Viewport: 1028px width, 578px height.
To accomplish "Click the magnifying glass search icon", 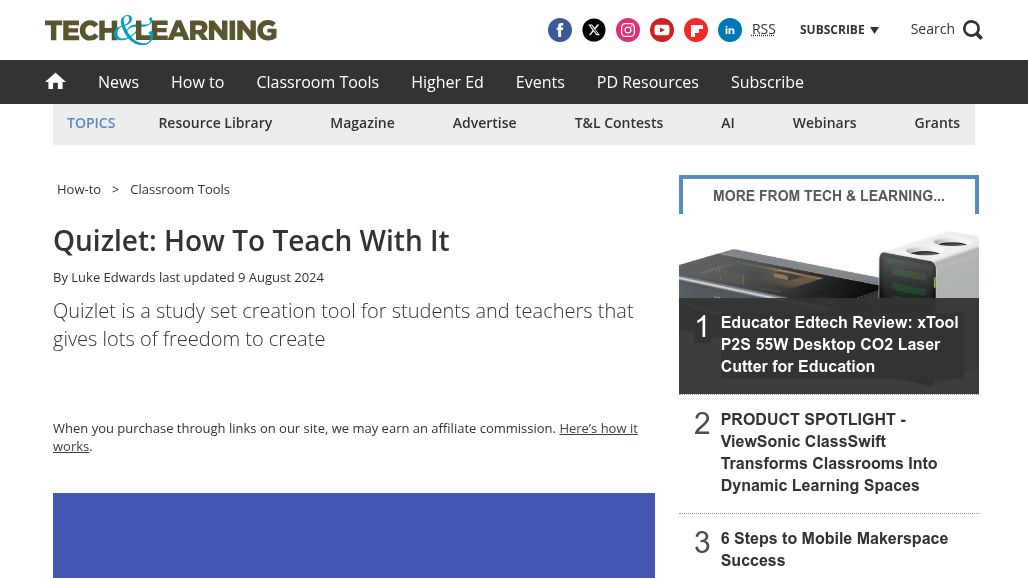I will point(973,30).
